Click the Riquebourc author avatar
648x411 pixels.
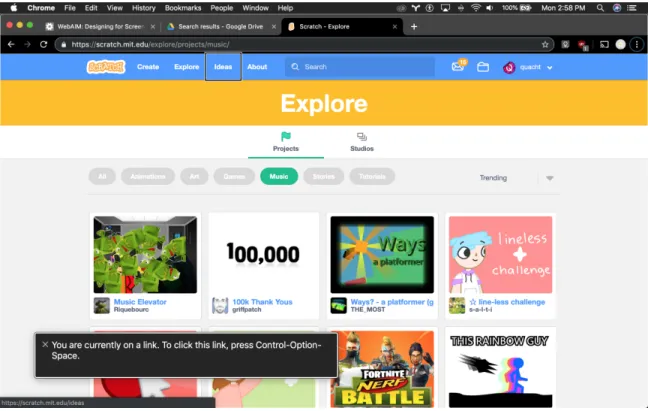coord(102,306)
